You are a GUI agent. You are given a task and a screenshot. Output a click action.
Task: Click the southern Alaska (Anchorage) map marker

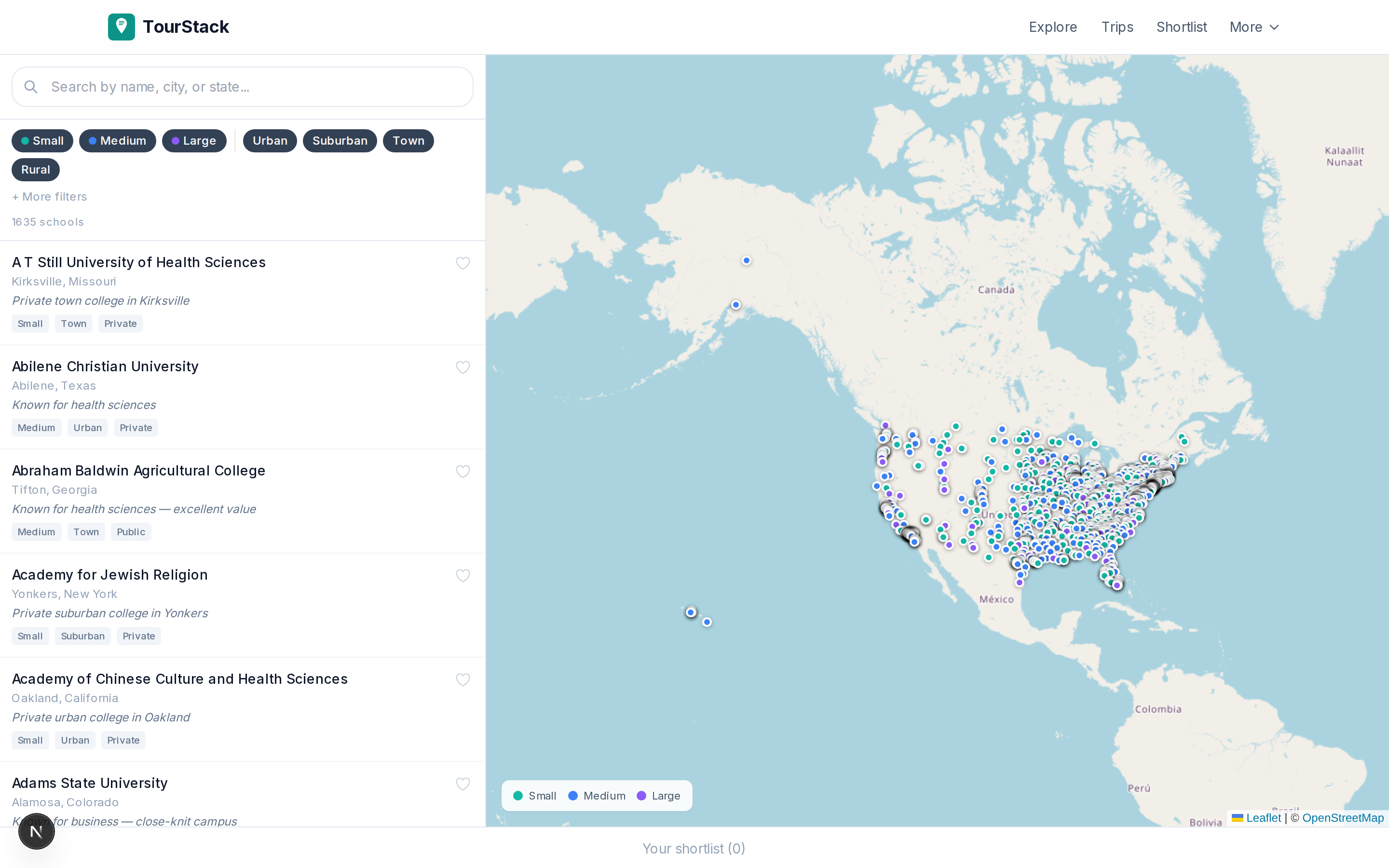click(736, 305)
